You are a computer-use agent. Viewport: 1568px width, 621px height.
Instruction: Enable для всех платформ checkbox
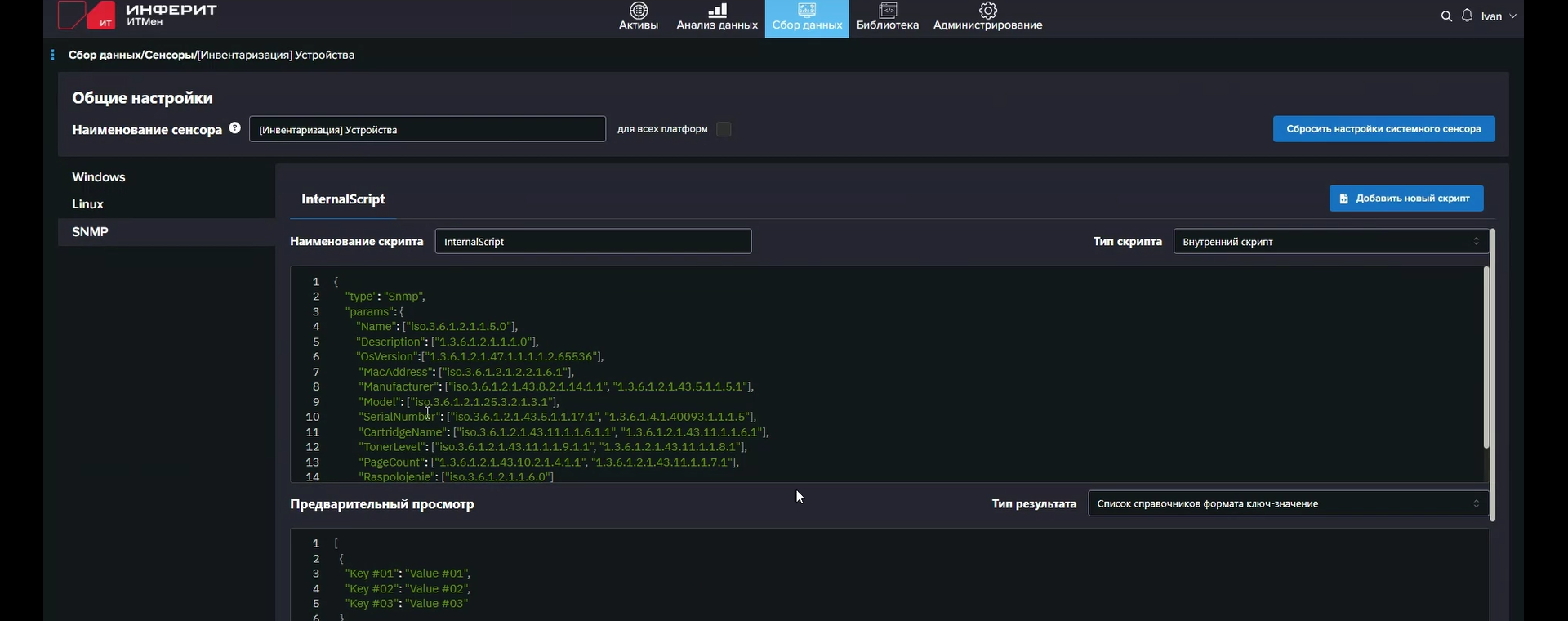pyautogui.click(x=724, y=129)
